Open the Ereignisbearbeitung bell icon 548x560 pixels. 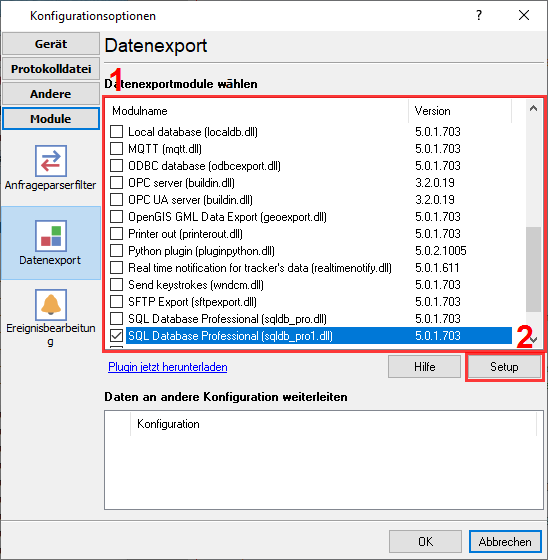(51, 305)
